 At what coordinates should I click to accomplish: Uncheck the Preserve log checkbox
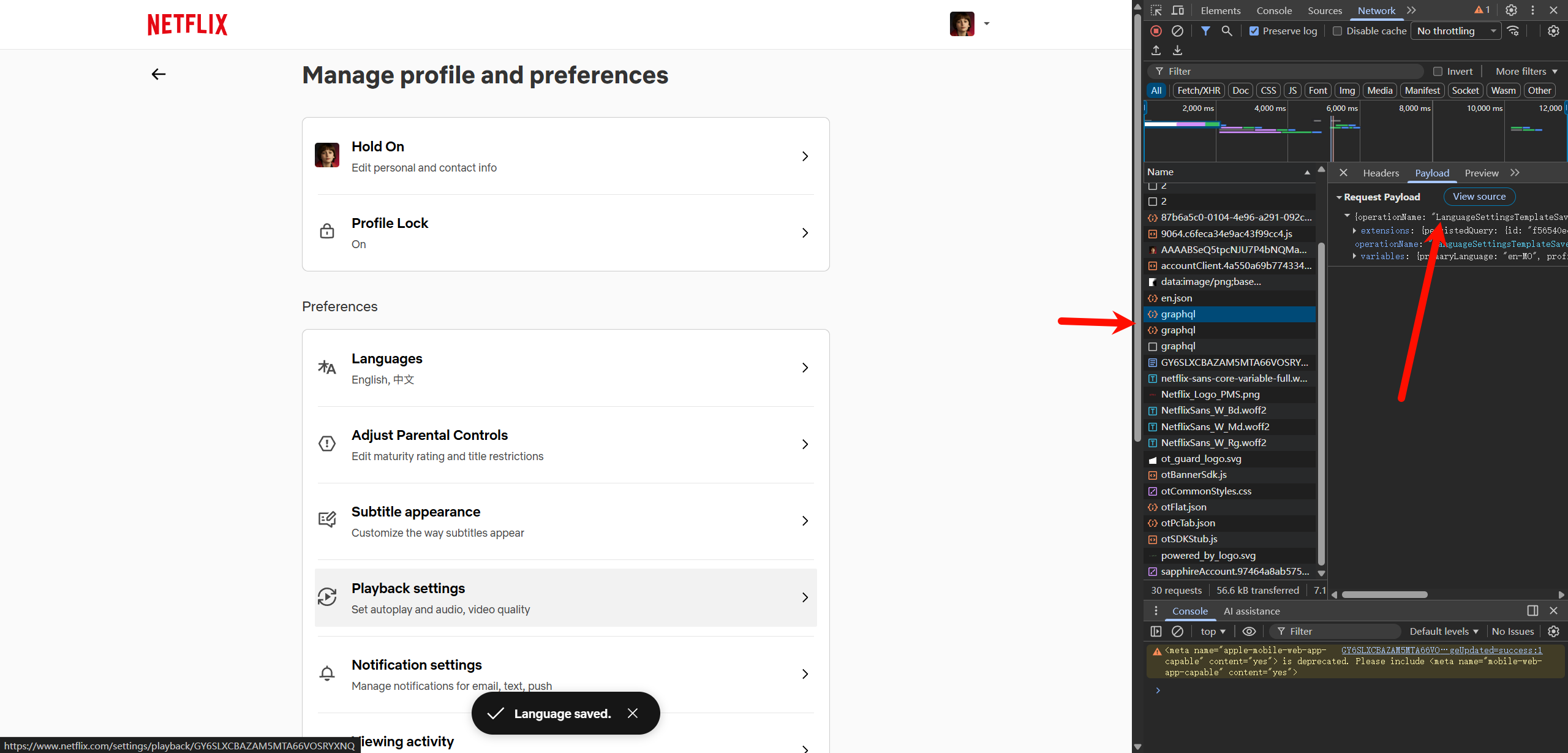(x=1254, y=31)
